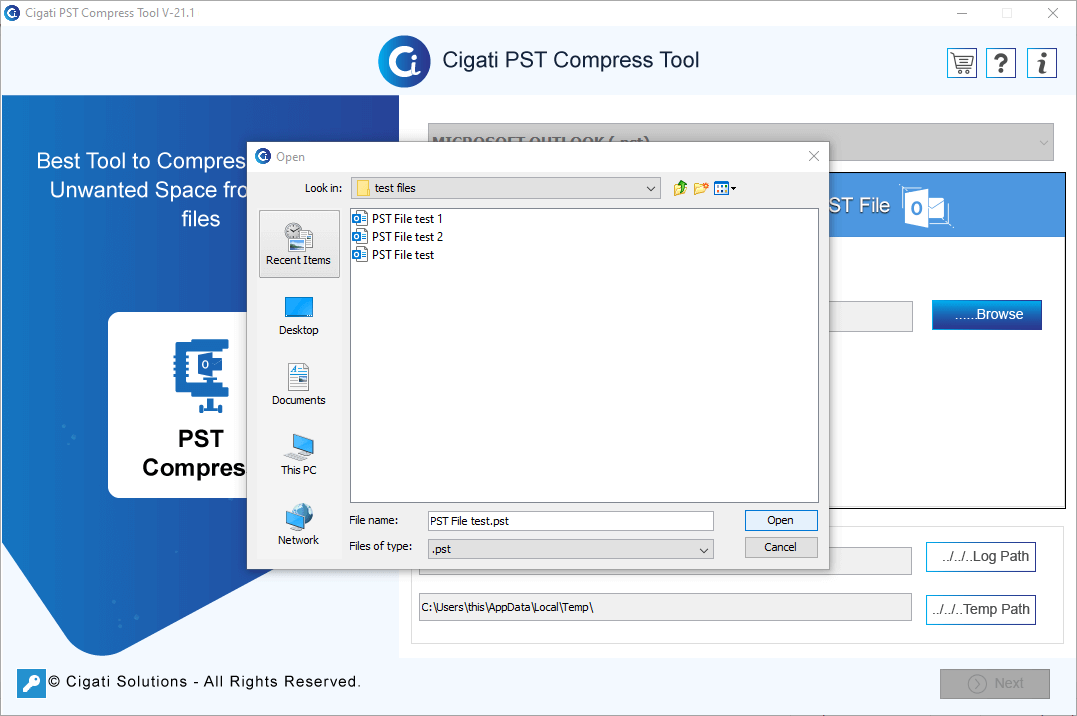Select Documents in places sidebar
Image resolution: width=1077 pixels, height=716 pixels.
point(299,385)
